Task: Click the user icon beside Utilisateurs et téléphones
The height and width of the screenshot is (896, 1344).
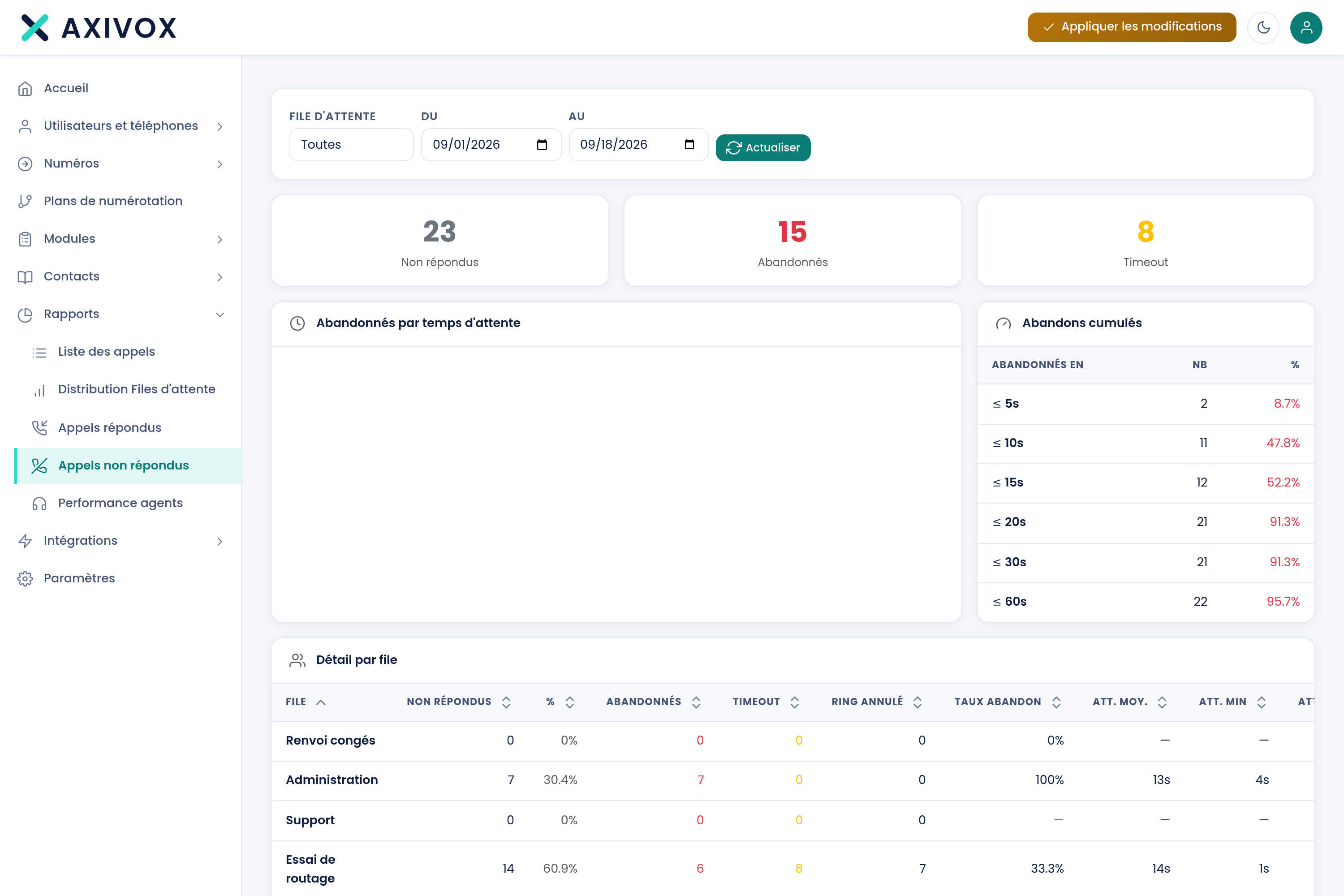Action: [x=25, y=126]
